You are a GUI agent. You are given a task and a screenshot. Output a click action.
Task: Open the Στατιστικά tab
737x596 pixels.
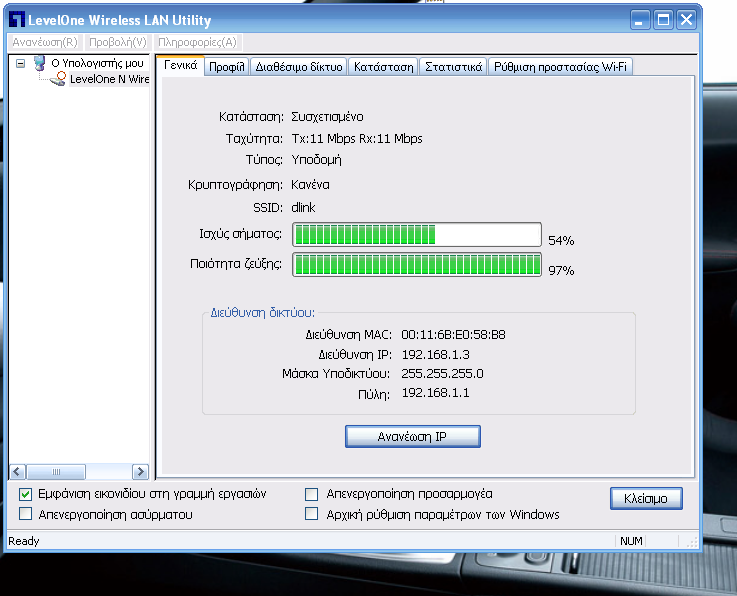pos(454,67)
